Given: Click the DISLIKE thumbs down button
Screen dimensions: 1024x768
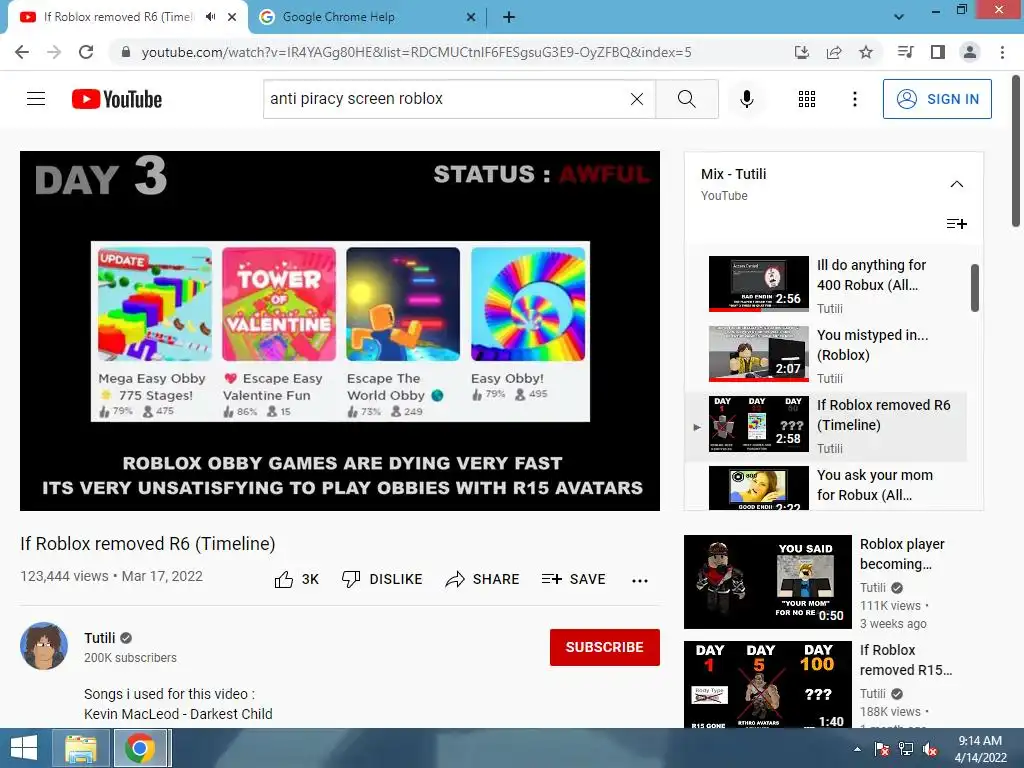Looking at the screenshot, I should point(382,579).
